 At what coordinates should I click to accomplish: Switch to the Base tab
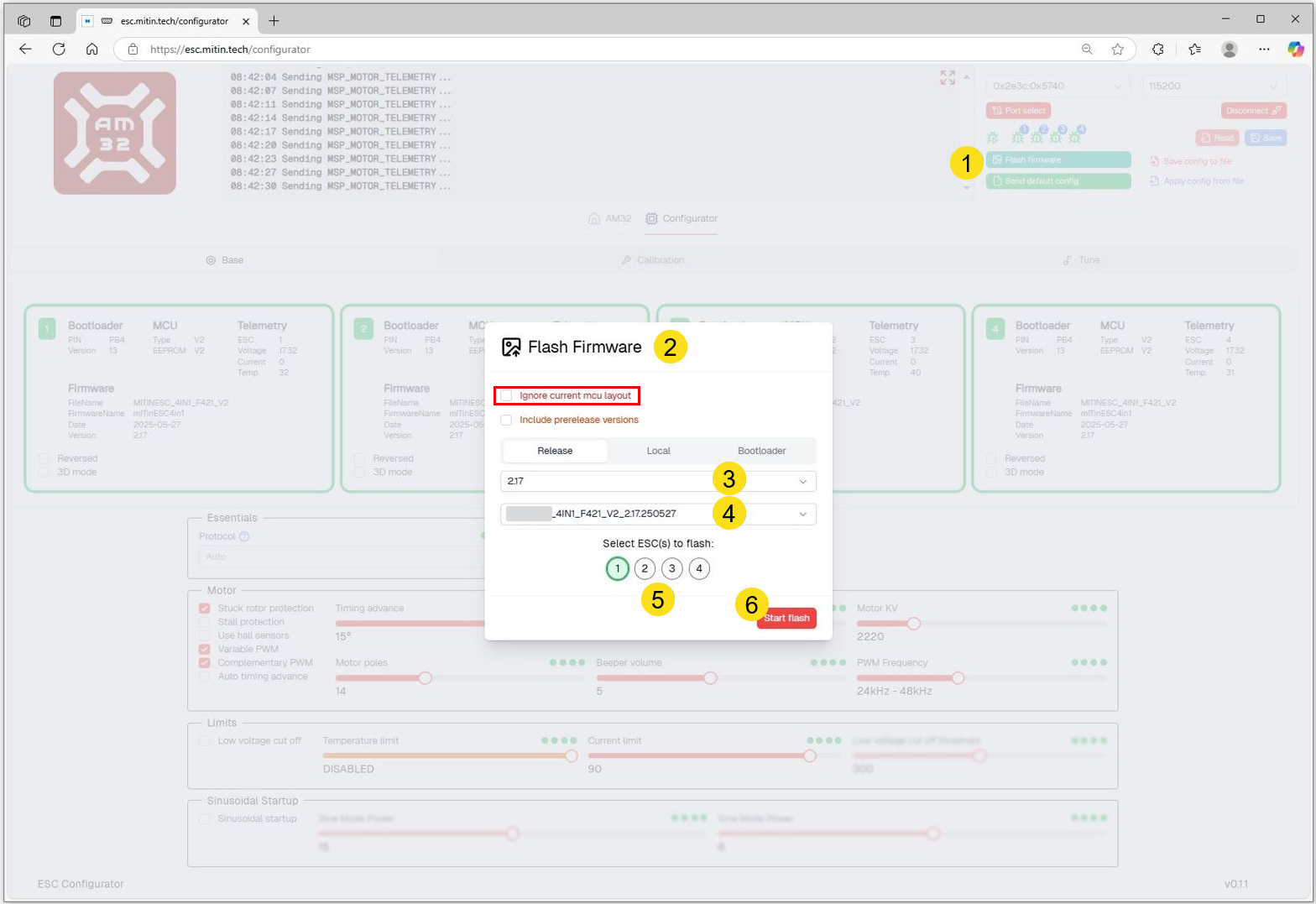[224, 260]
